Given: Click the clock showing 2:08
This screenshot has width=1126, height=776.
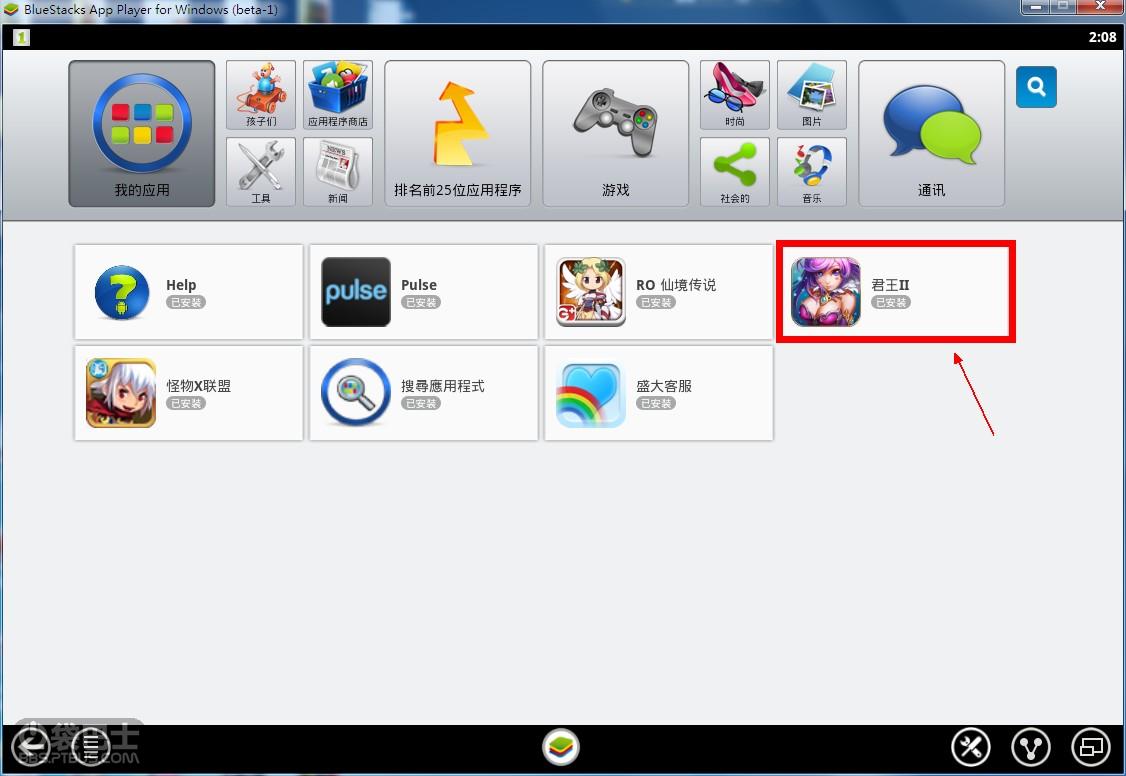Looking at the screenshot, I should [x=1102, y=37].
